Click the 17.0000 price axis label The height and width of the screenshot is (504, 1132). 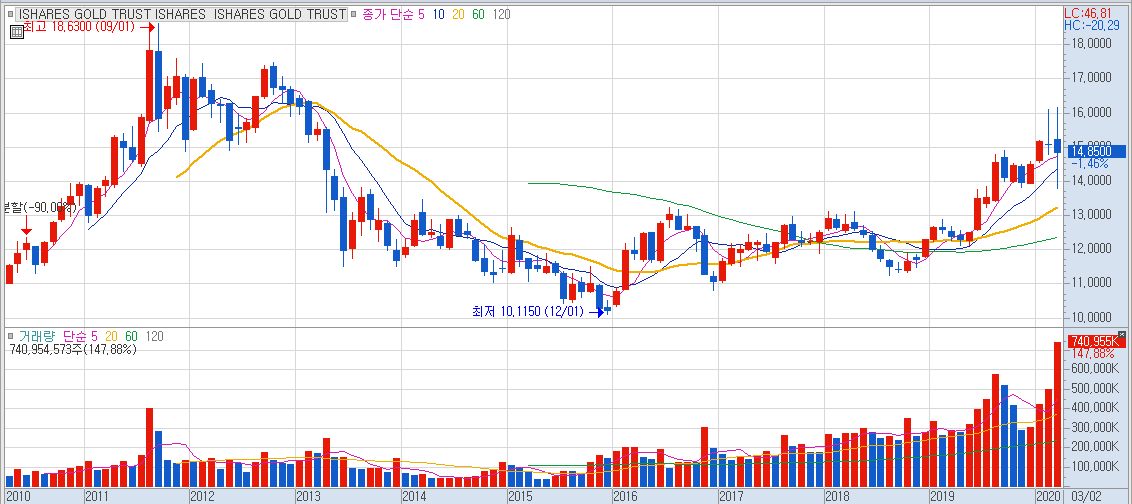click(x=1092, y=79)
